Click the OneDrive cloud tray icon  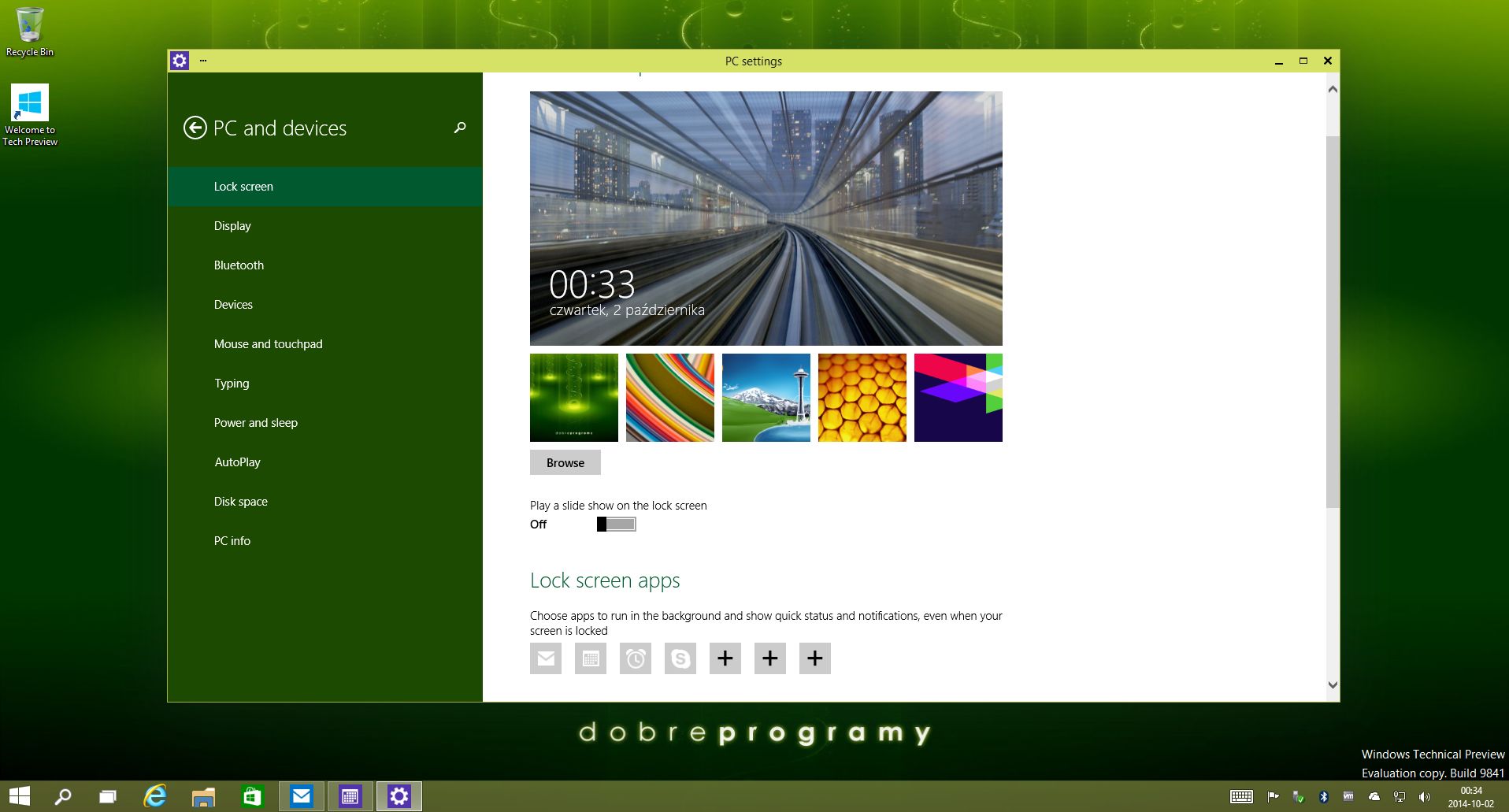1374,797
